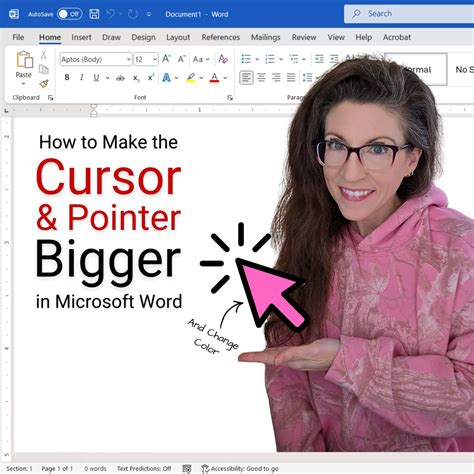This screenshot has height=474, width=474.
Task: Apply yellow text highlight color
Action: 191,78
